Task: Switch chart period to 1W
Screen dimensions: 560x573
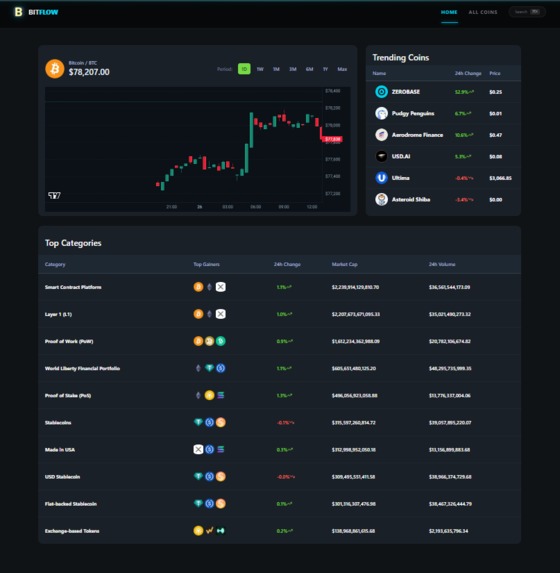Action: 260,69
